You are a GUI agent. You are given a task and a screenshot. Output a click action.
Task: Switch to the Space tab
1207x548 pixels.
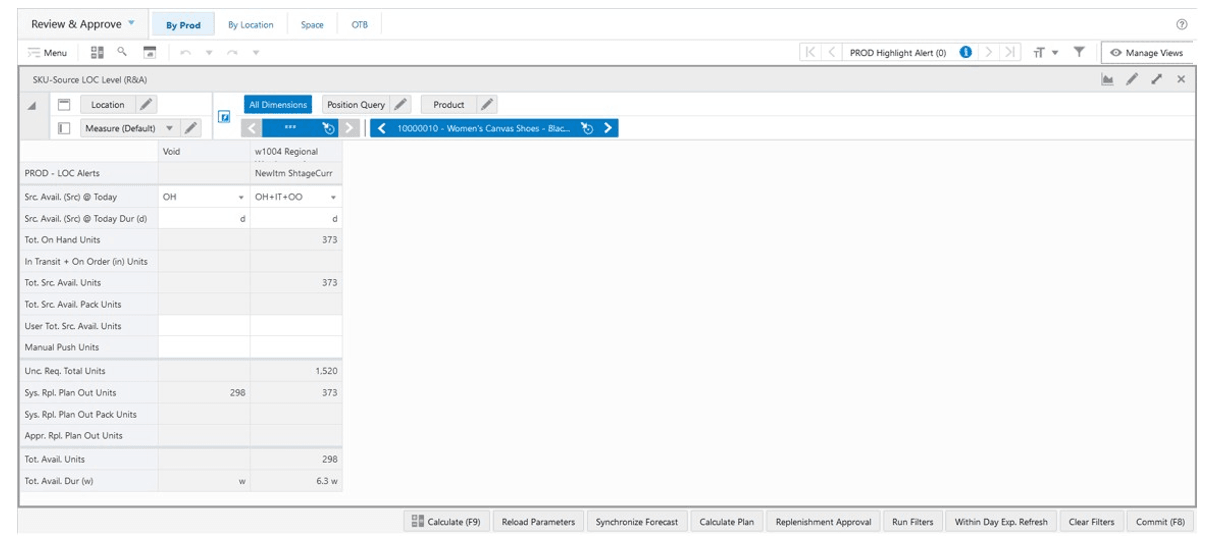point(312,25)
